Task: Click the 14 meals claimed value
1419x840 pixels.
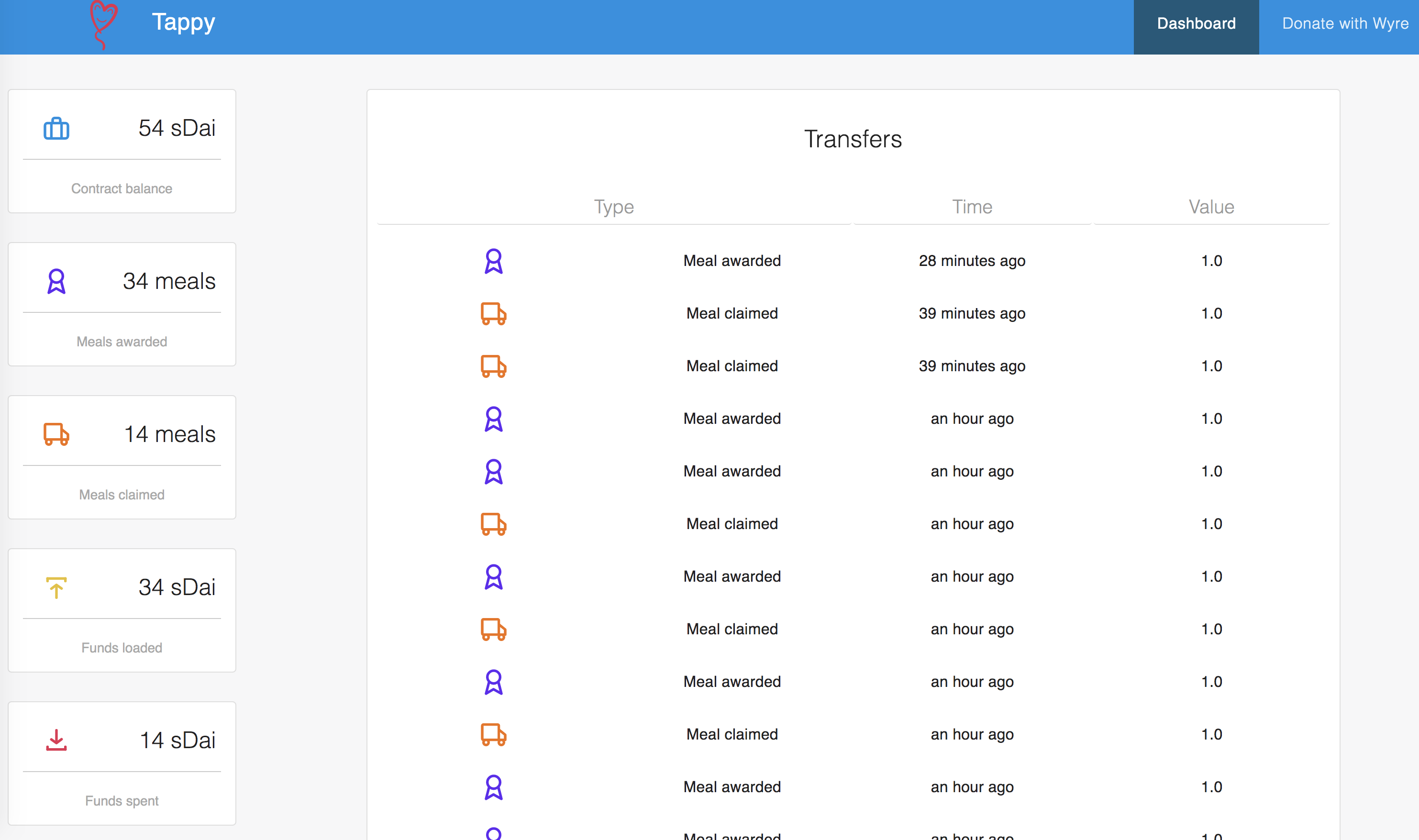Action: tap(170, 434)
